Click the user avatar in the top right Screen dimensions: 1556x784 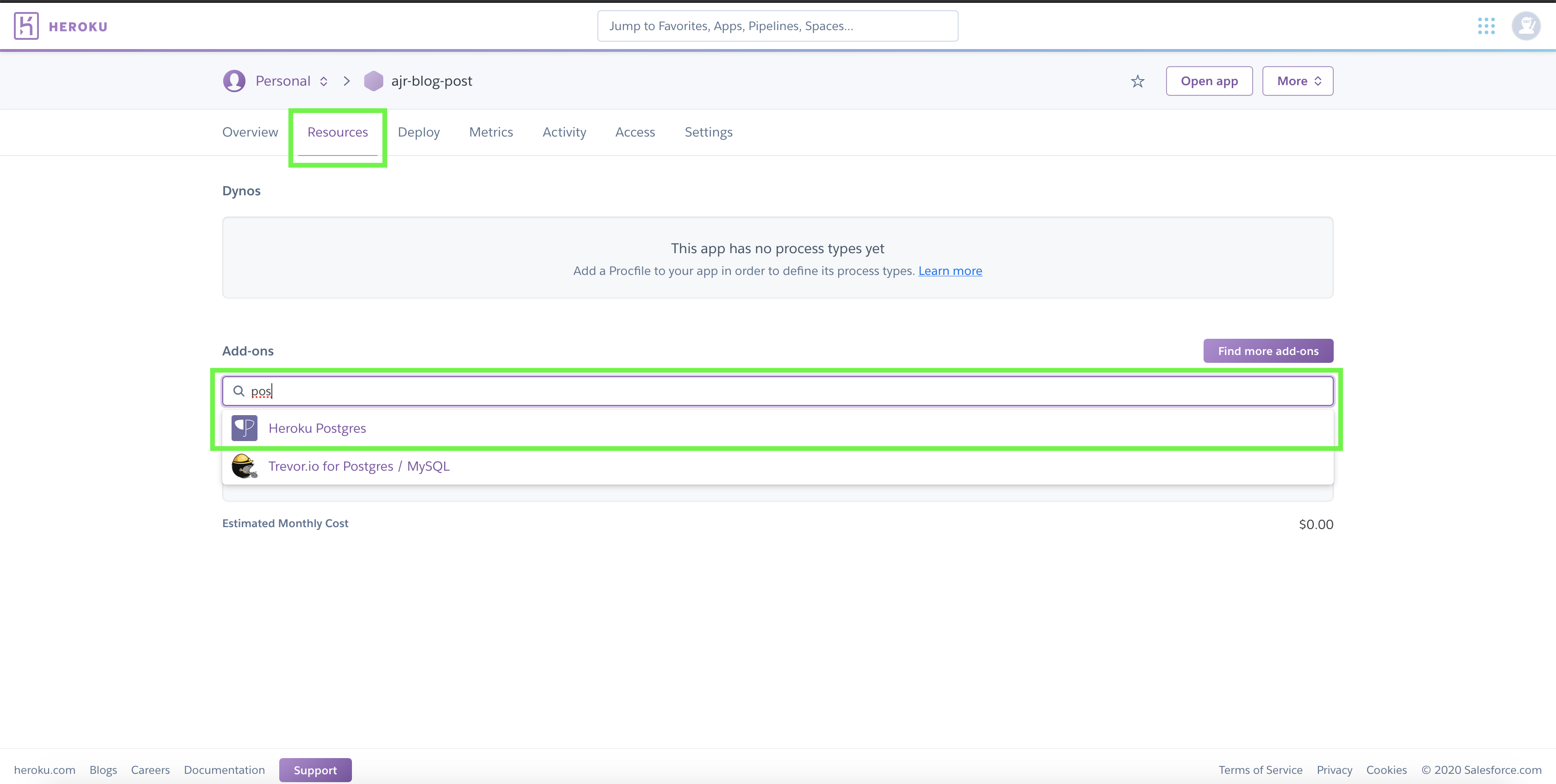coord(1526,26)
